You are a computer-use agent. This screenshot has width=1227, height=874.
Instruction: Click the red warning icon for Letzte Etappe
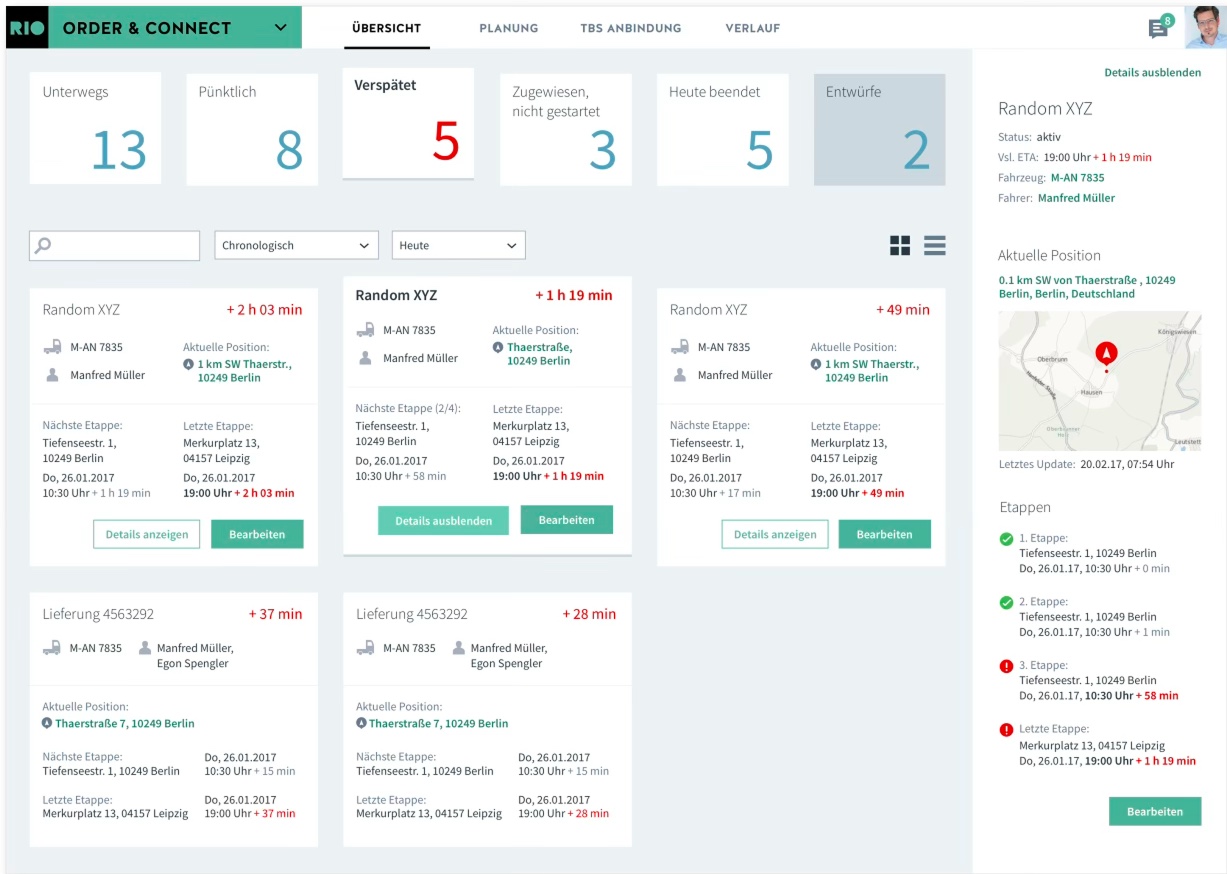point(1006,730)
